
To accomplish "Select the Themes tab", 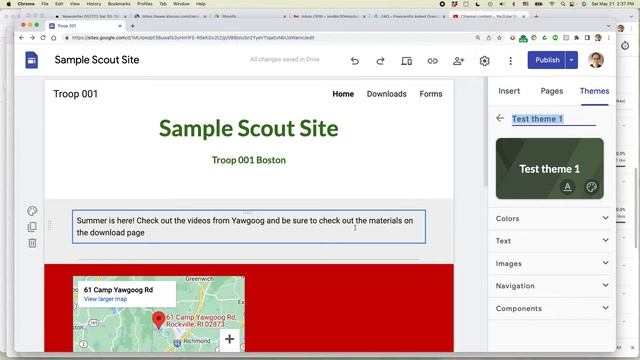I will click(594, 91).
